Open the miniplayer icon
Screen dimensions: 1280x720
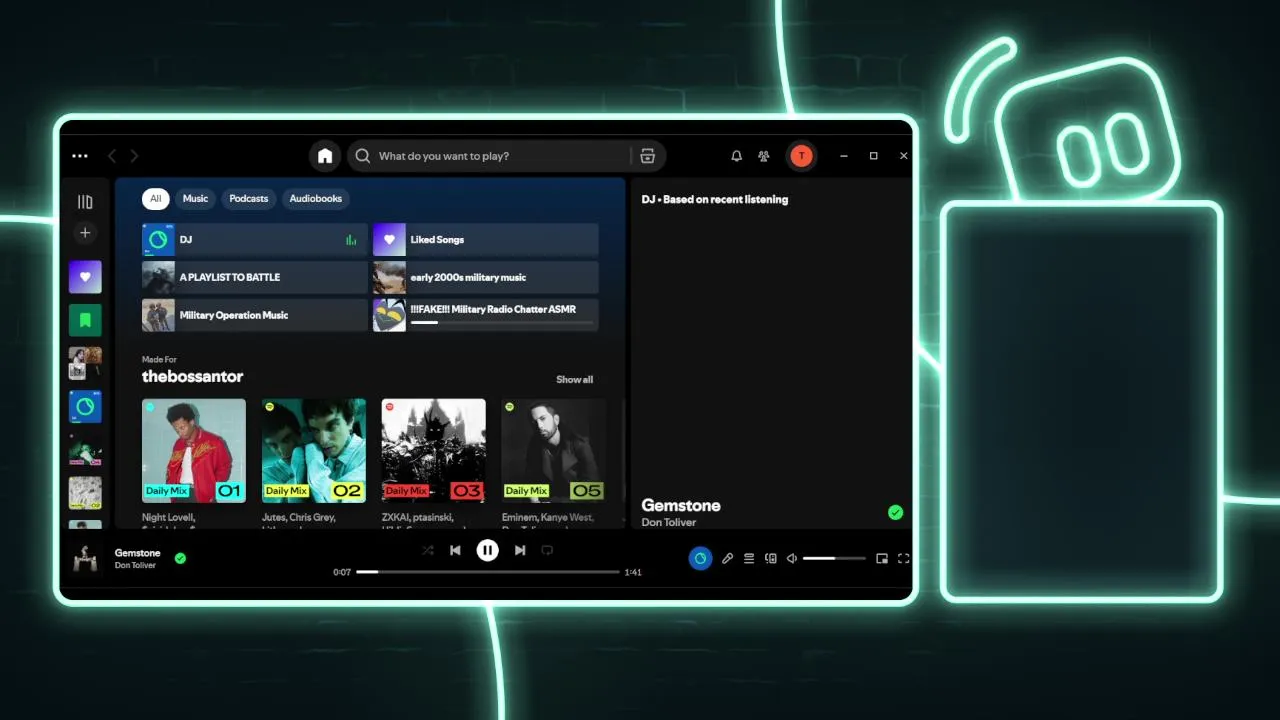[x=882, y=559]
